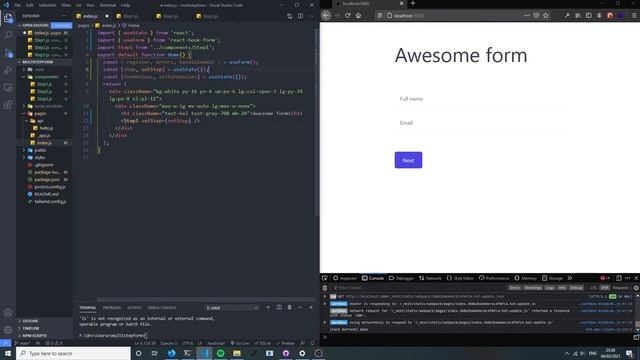
Task: Toggle the Requests console filter
Action: tap(620, 288)
